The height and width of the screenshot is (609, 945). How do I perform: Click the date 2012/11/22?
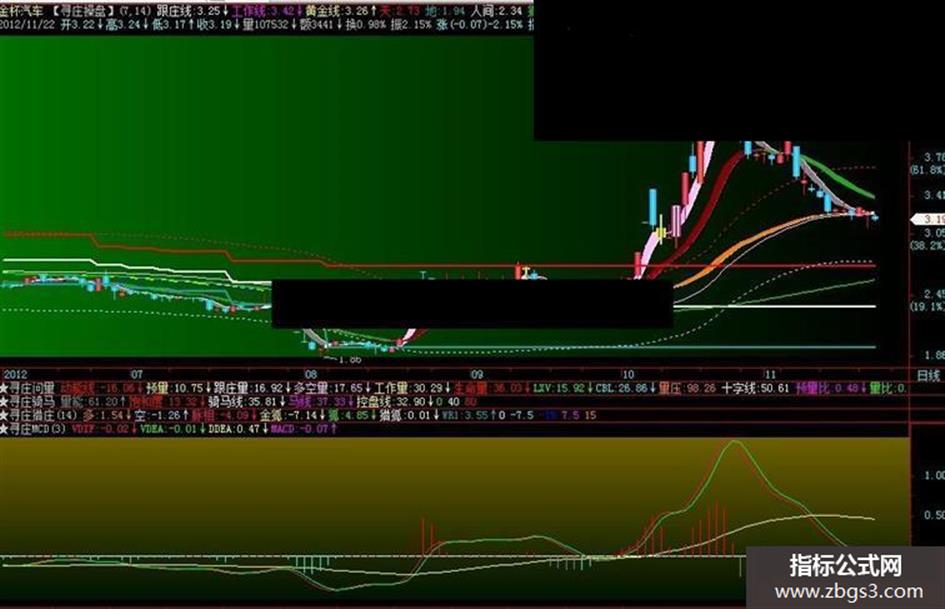[x=26, y=24]
